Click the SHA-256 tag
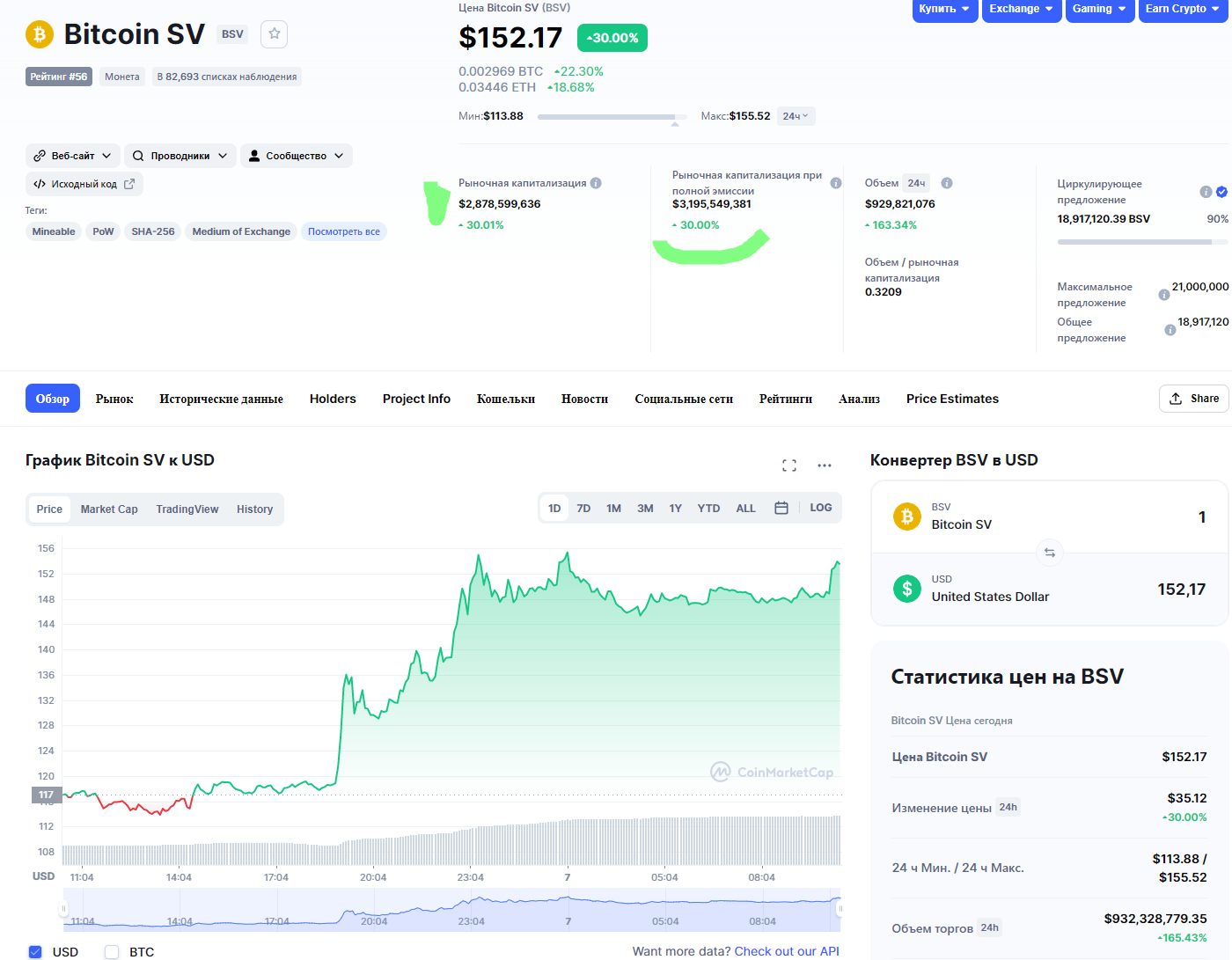 pos(153,231)
